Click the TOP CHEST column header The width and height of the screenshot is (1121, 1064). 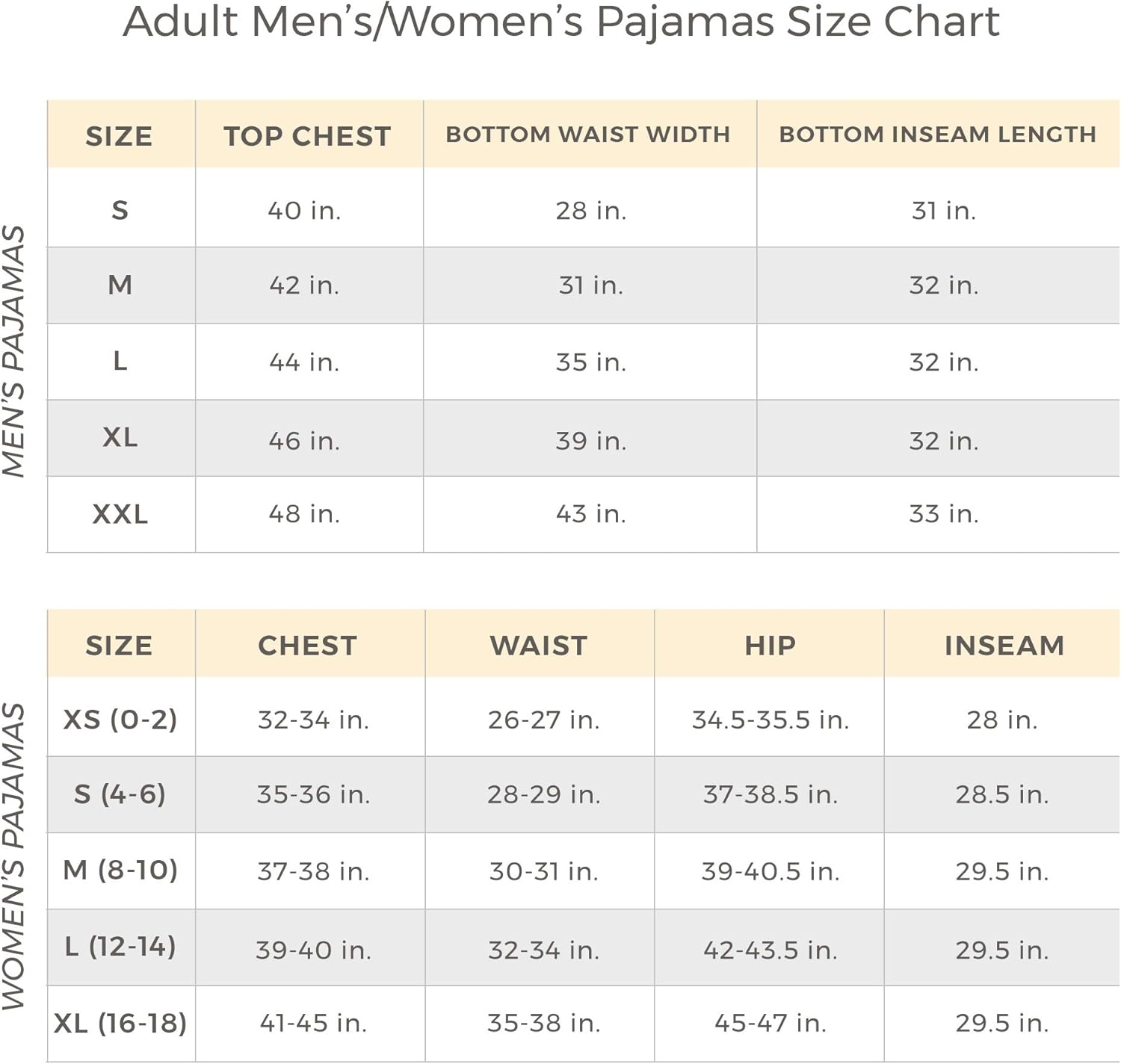pos(307,136)
